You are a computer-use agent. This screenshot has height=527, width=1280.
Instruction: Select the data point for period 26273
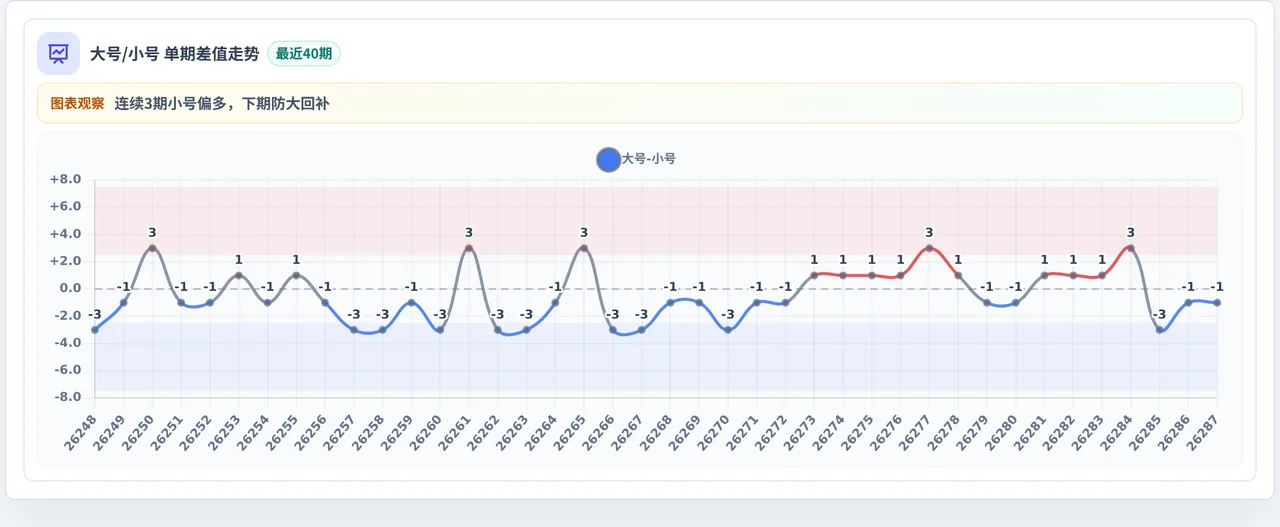coord(814,275)
